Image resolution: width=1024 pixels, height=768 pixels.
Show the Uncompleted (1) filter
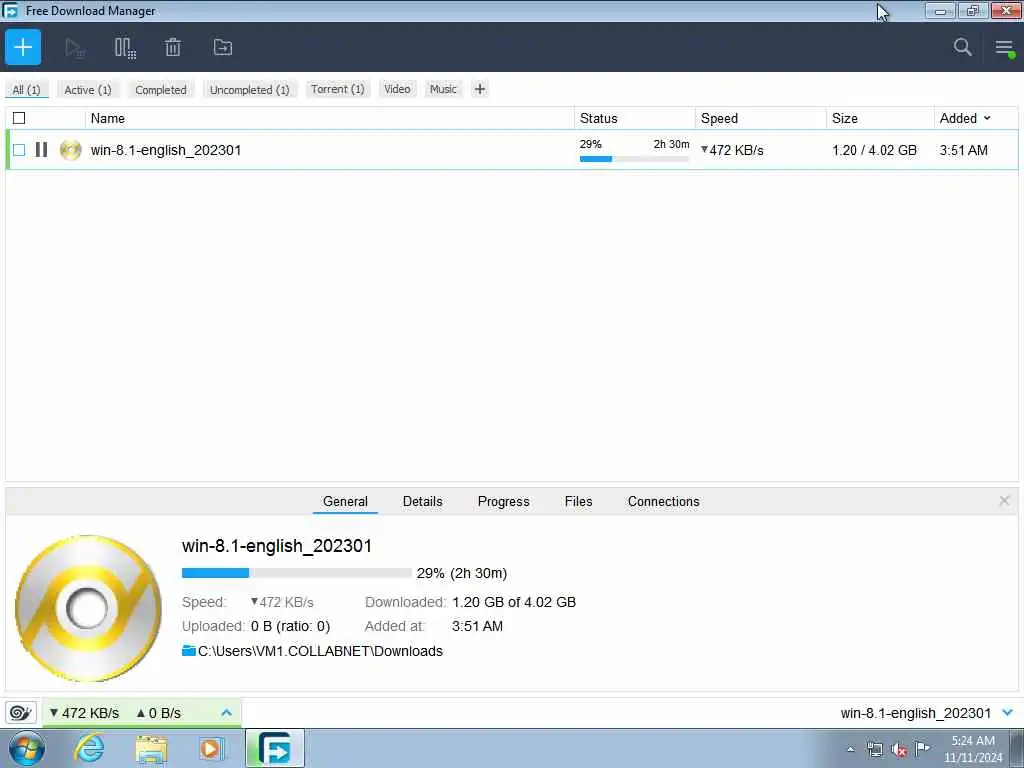pos(249,89)
